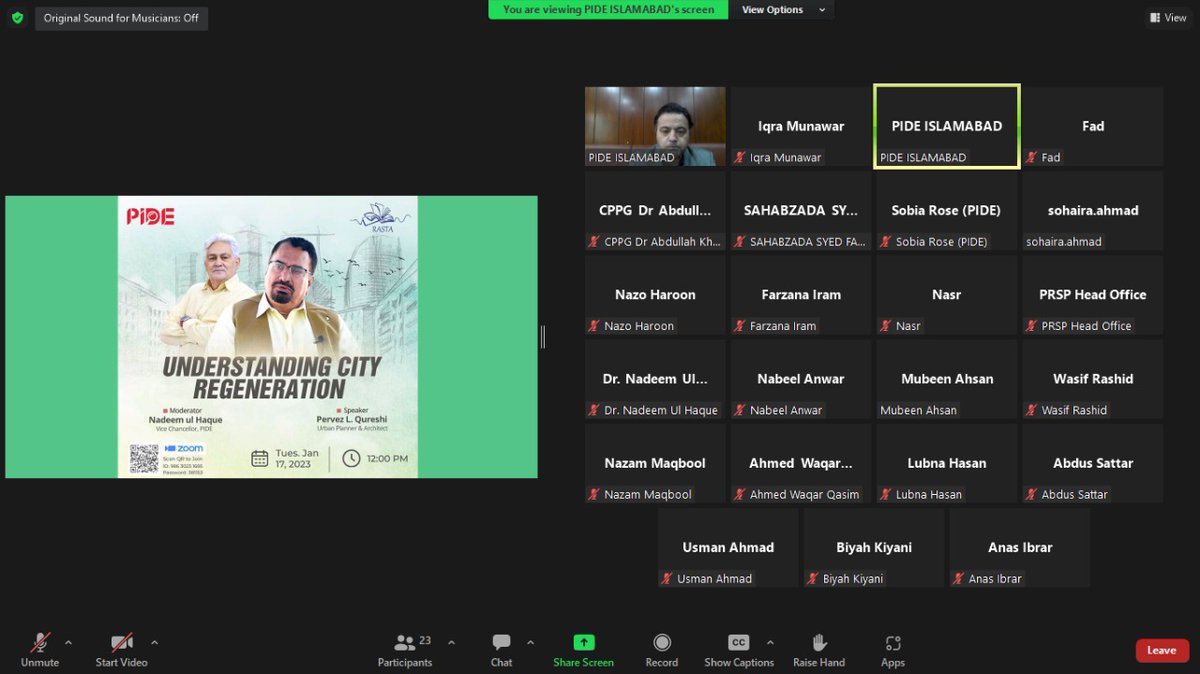
Task: Click the muted mic icon beside Anas Ibrar
Action: (960, 579)
